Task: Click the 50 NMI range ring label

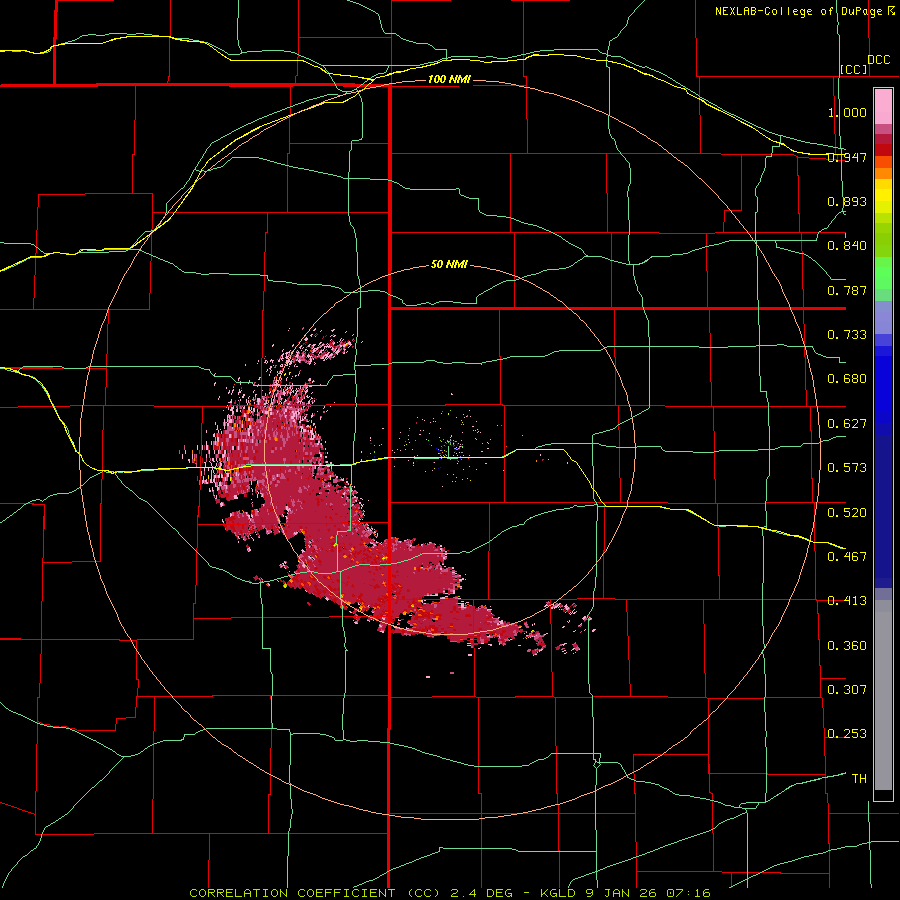Action: click(449, 264)
